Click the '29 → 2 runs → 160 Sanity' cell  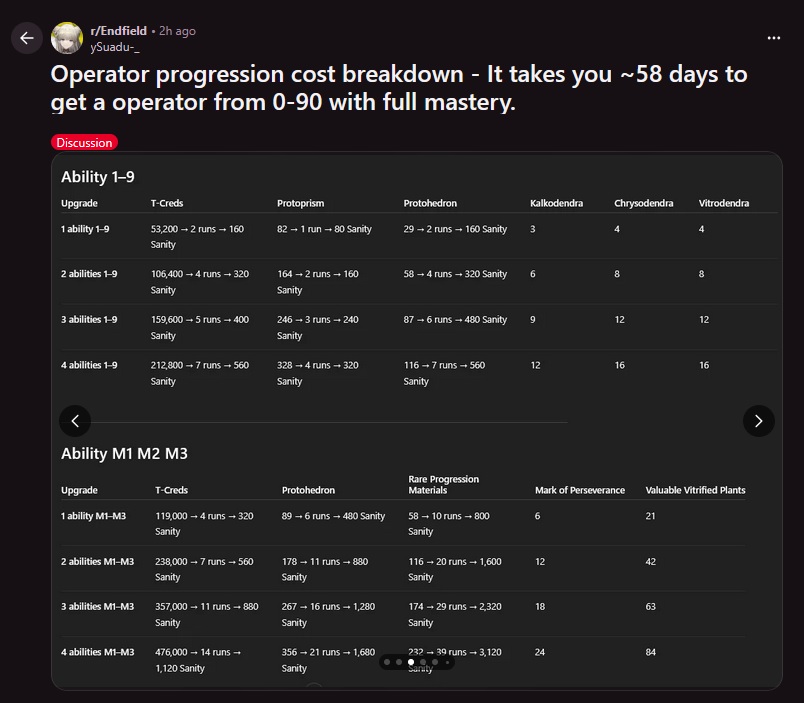[x=455, y=229]
